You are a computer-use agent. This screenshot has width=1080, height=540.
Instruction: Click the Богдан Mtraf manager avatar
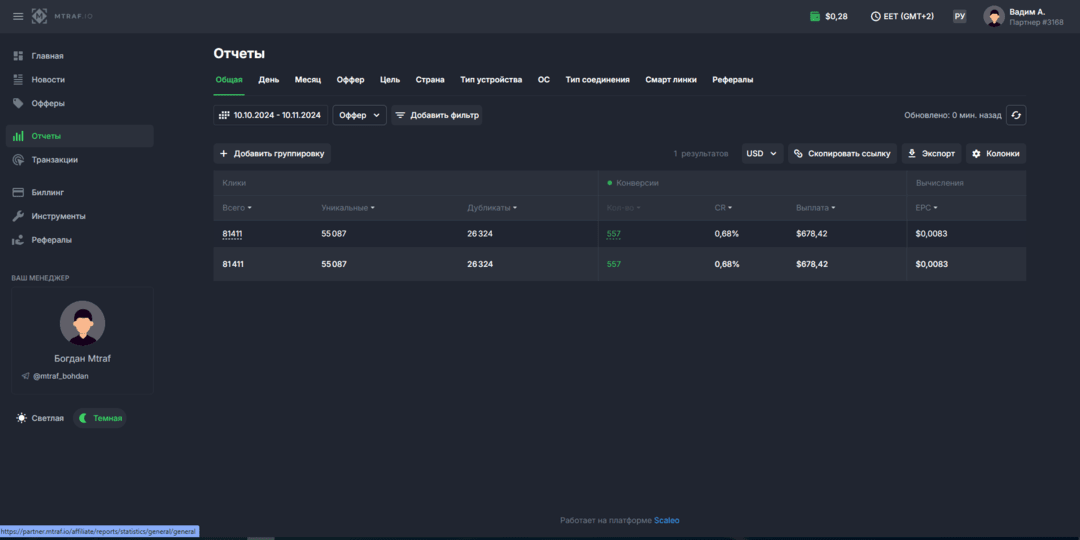click(x=83, y=322)
